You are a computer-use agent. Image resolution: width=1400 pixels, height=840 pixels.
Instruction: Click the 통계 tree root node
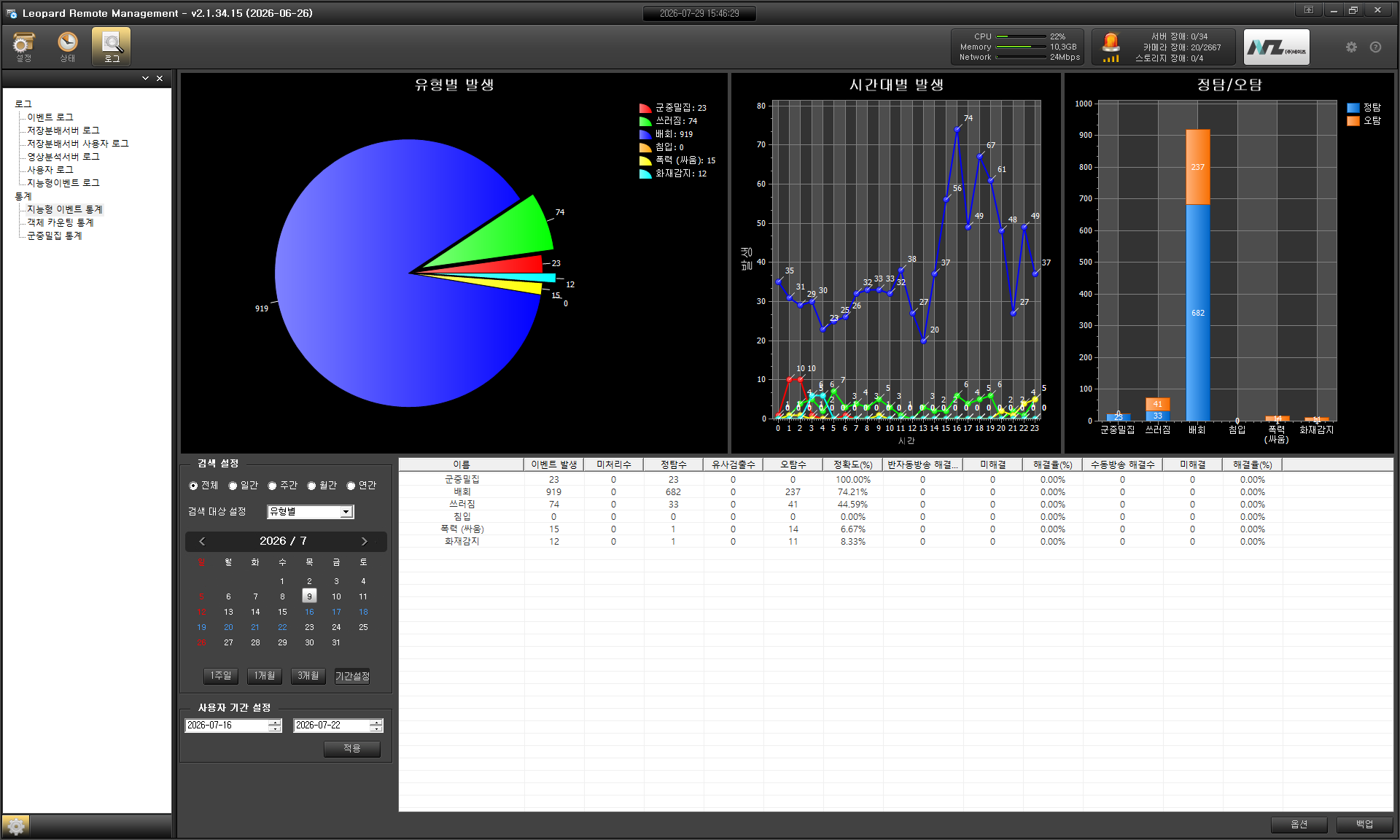[23, 196]
